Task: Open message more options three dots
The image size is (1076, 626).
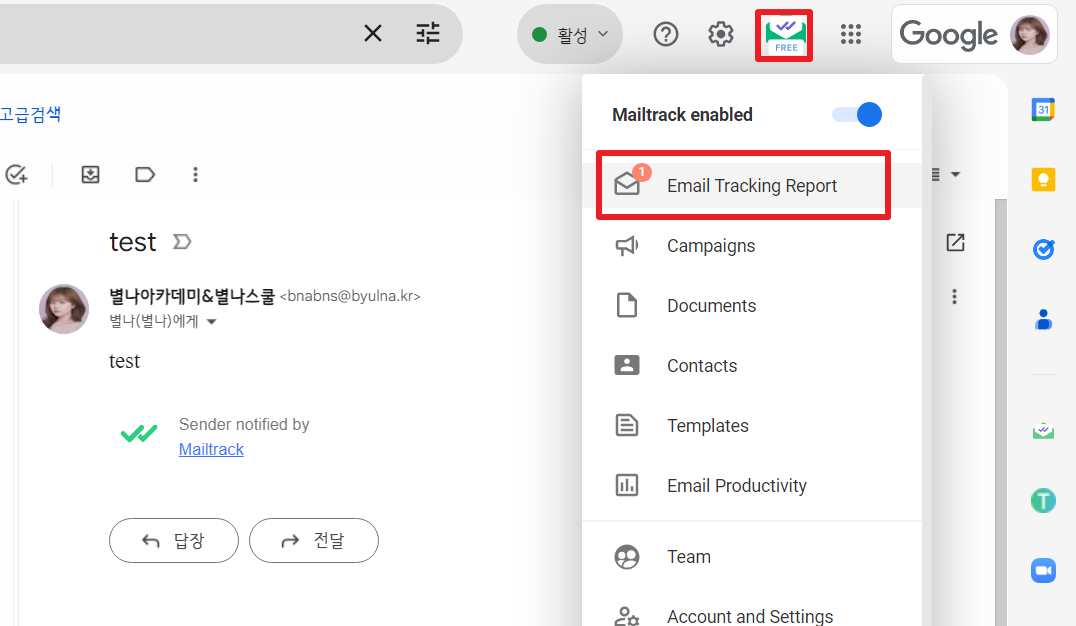Action: click(x=955, y=297)
